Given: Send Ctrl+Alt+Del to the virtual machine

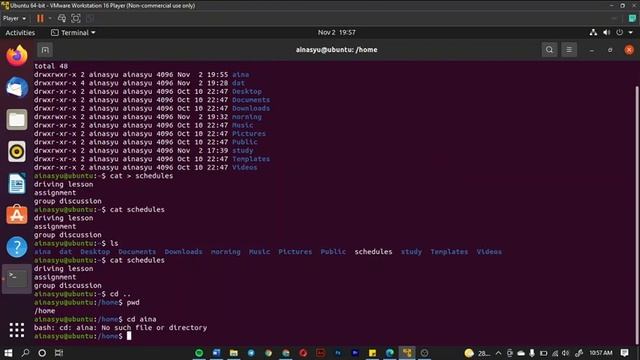Looking at the screenshot, I should 62,18.
